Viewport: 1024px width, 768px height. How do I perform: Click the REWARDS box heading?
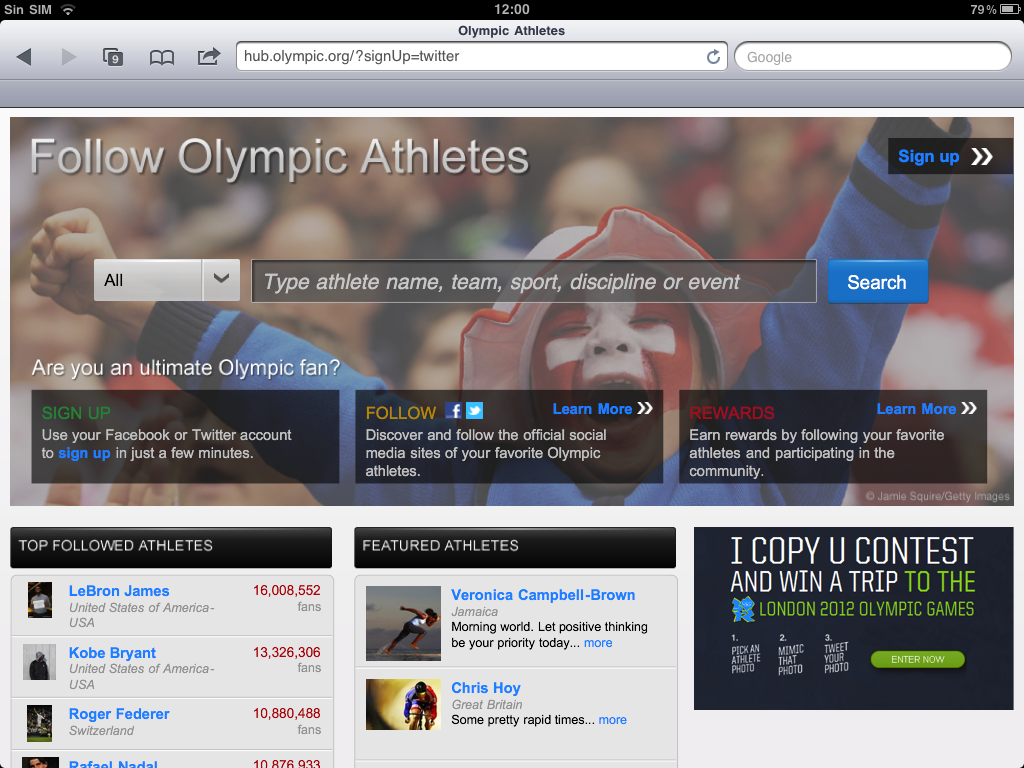pos(731,413)
